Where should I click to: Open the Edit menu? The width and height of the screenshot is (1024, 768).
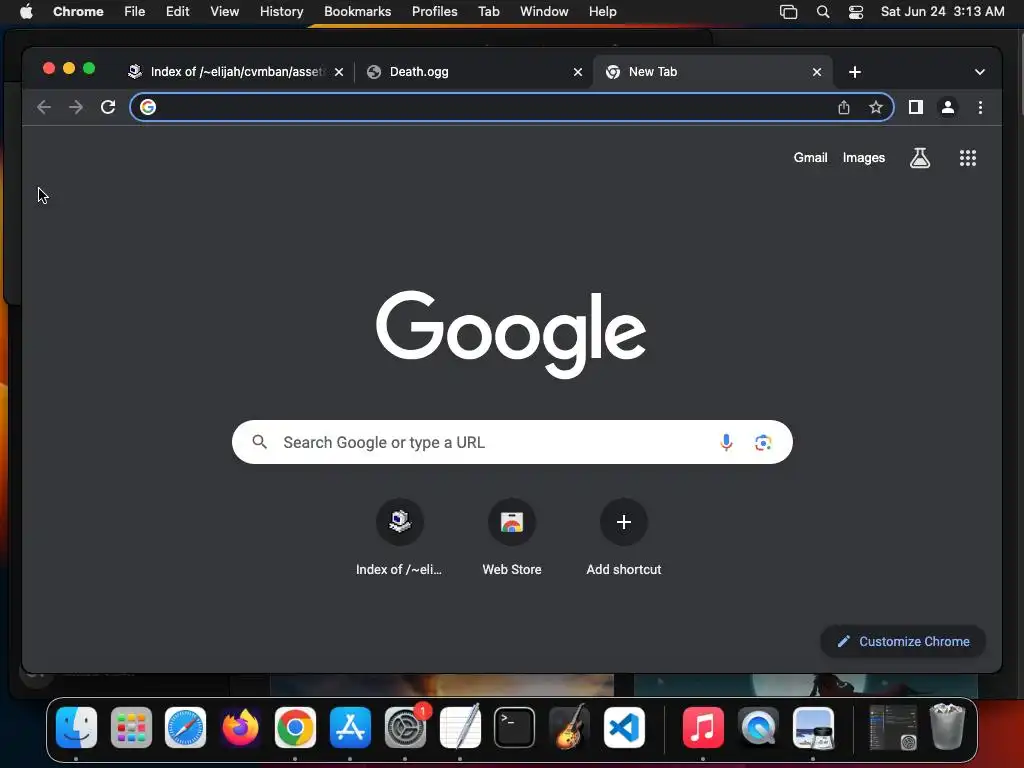pos(177,12)
